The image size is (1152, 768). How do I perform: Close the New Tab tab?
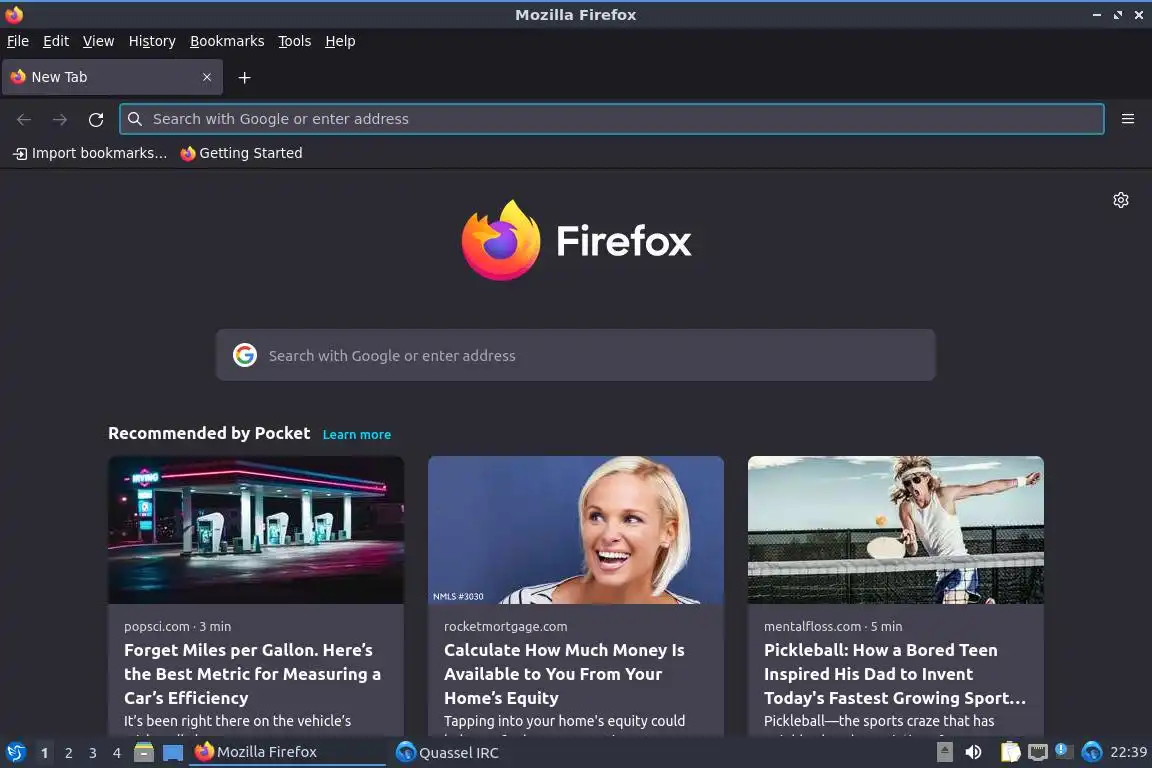(207, 77)
